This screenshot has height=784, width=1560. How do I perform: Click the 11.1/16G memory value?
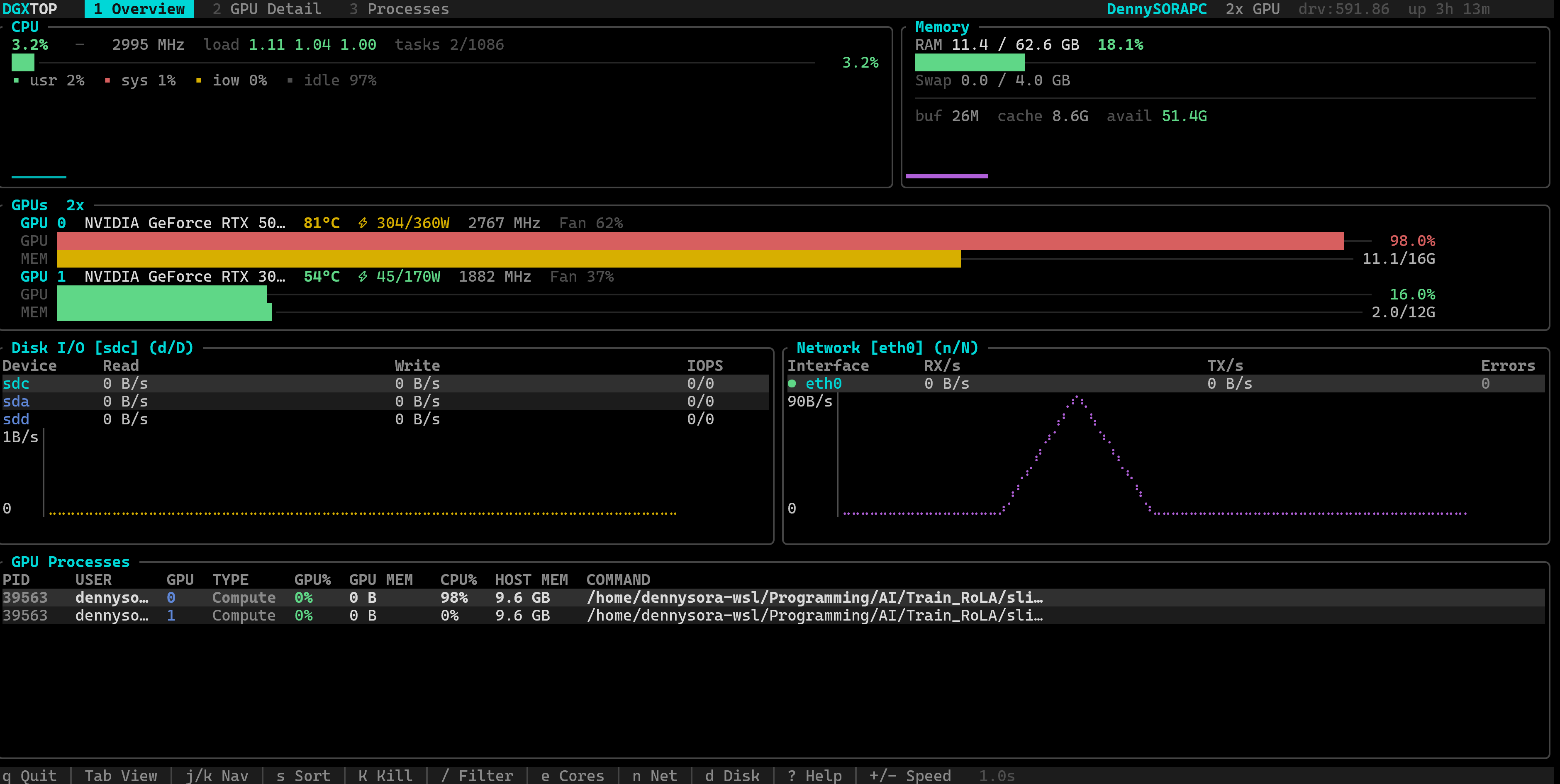pyautogui.click(x=1399, y=258)
